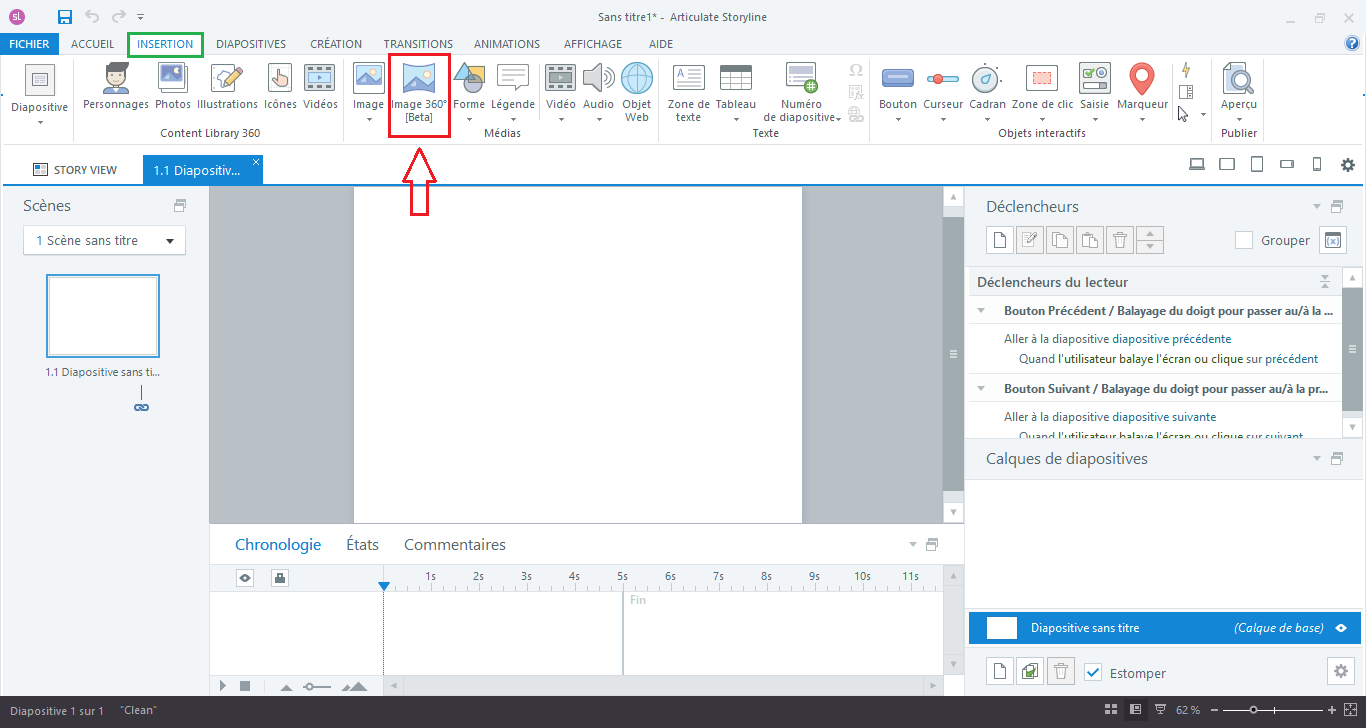
Task: Open the STORY VIEW tab
Action: [x=75, y=170]
